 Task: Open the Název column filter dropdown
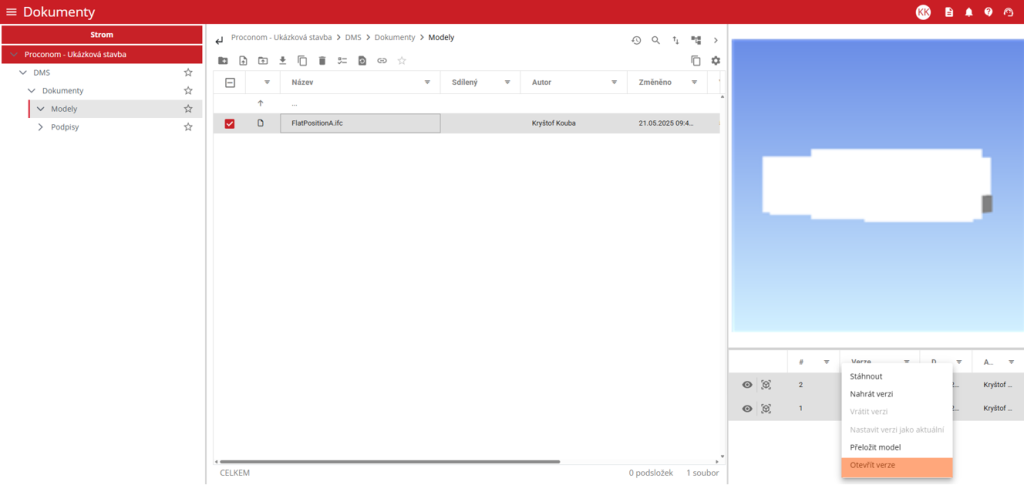coord(427,83)
